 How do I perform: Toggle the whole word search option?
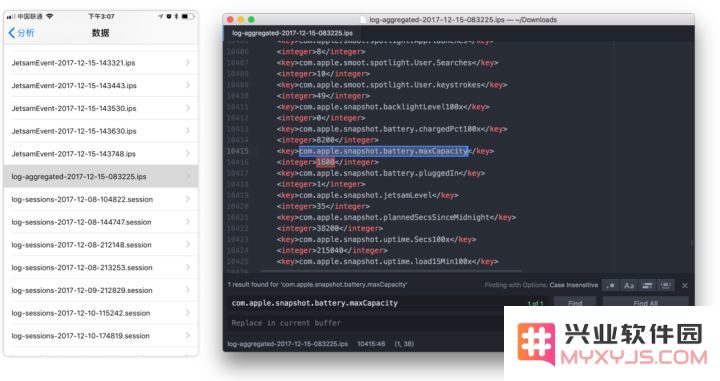(x=665, y=286)
